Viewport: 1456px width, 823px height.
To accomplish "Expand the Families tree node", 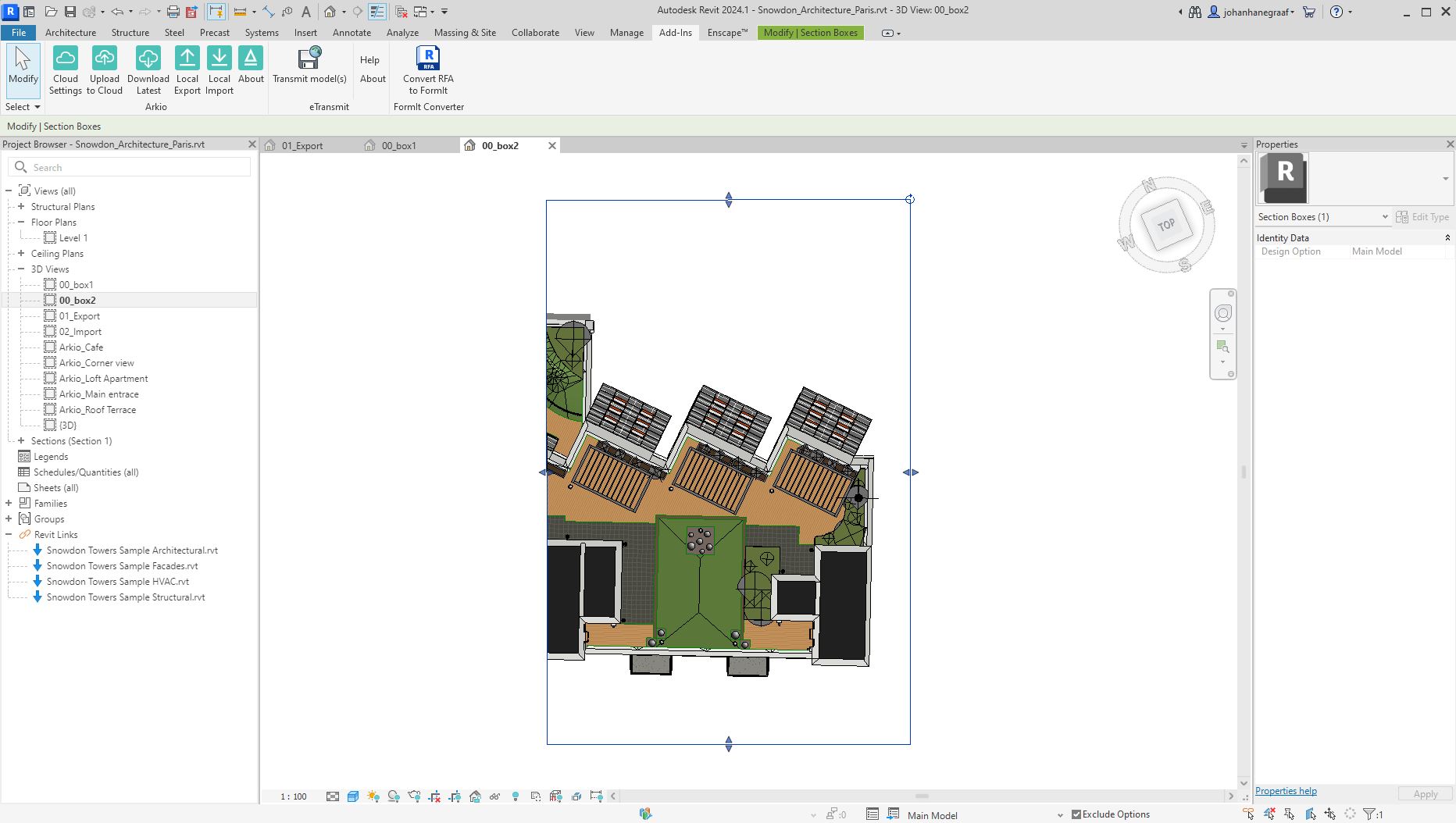I will (9, 504).
